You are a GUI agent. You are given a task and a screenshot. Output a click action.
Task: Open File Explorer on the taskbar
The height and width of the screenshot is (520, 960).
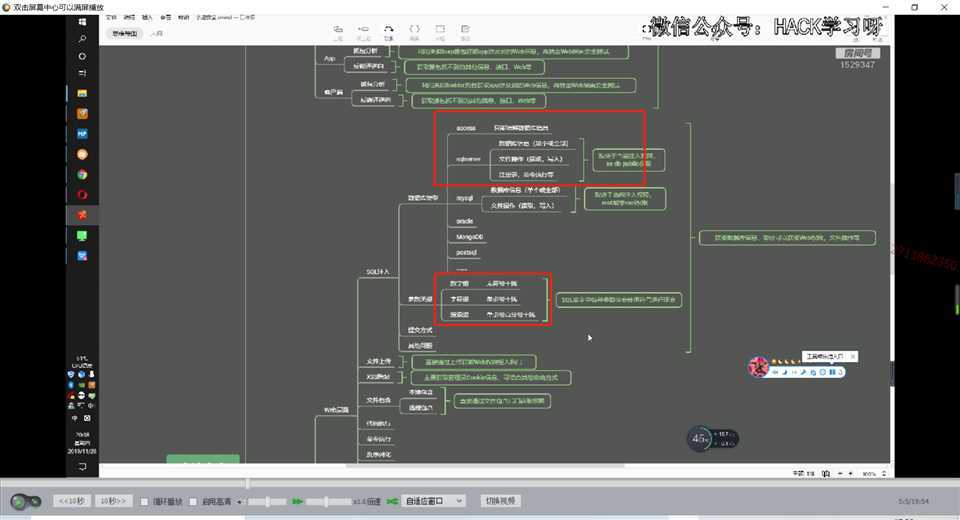pyautogui.click(x=82, y=93)
